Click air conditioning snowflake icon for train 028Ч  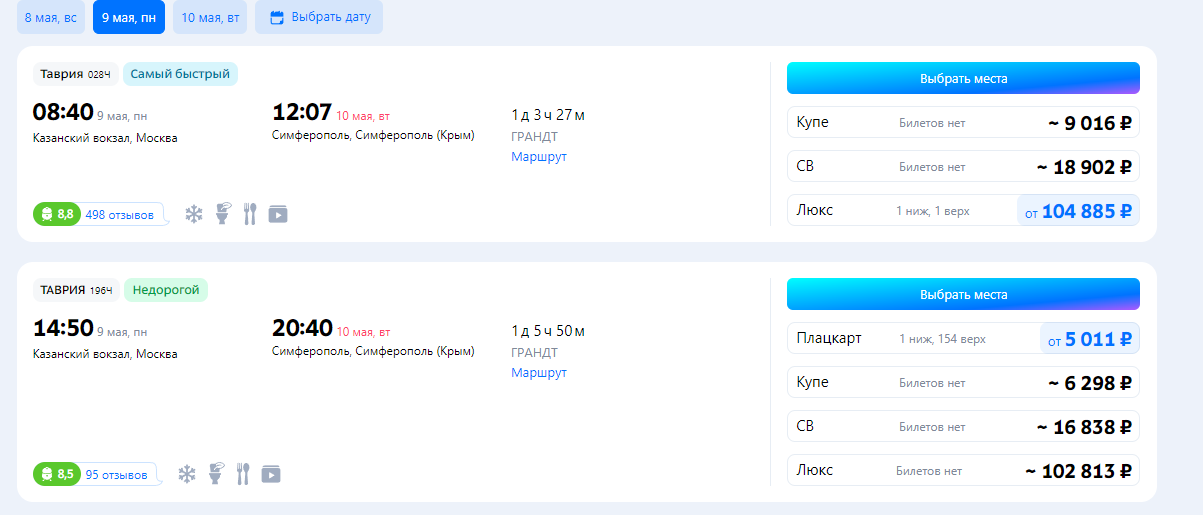[194, 214]
